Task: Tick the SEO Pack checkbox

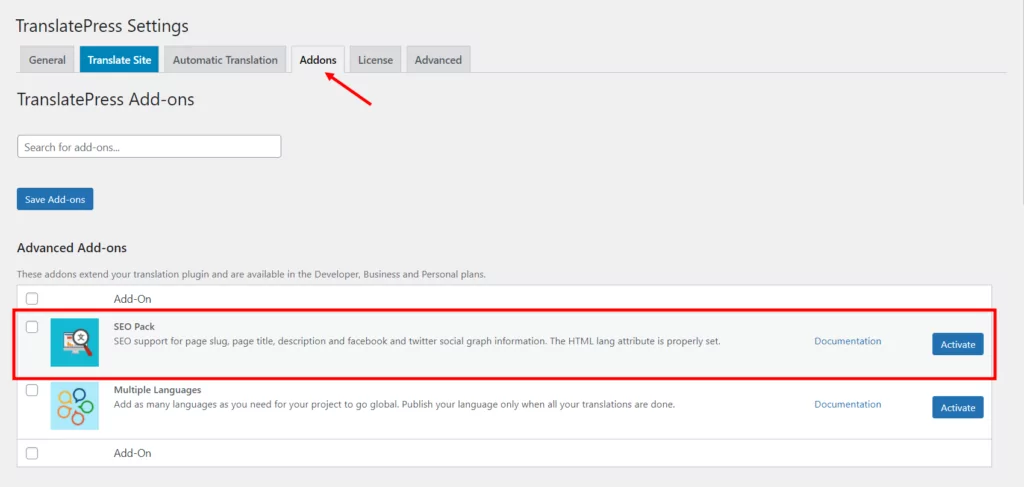Action: (32, 327)
